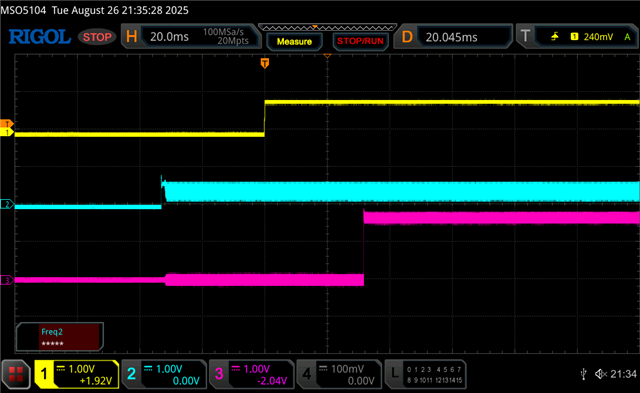The width and height of the screenshot is (640, 393).
Task: Click the digital channels 0-15 indicator
Action: [x=435, y=375]
